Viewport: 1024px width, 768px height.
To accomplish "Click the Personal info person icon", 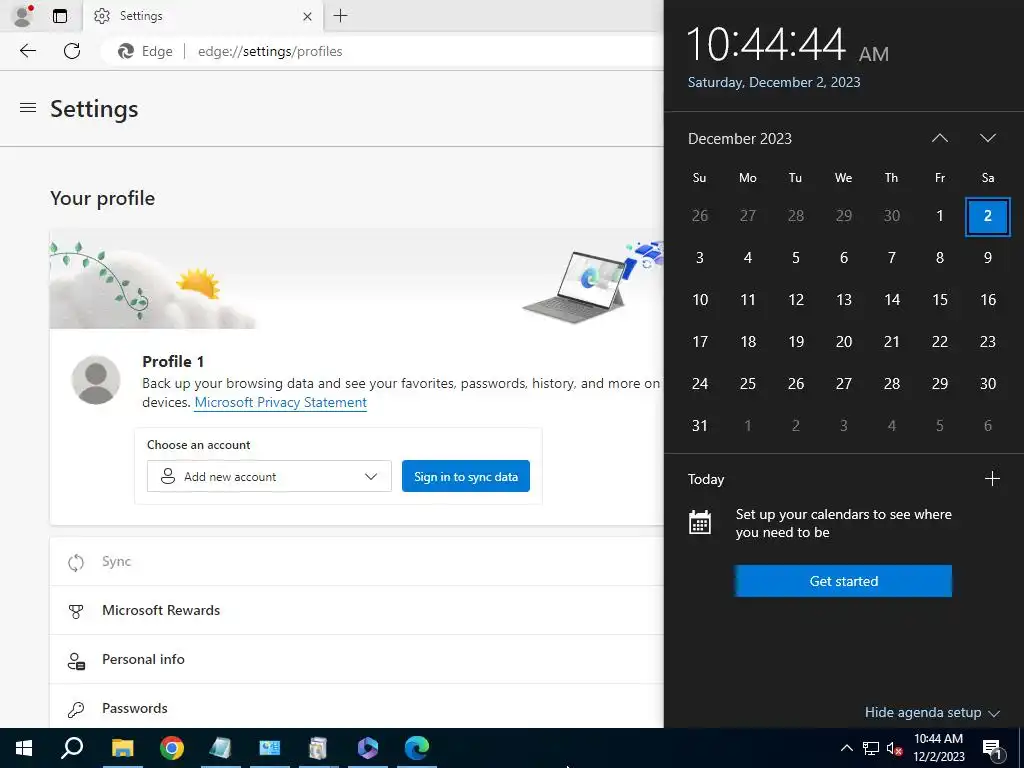I will 76,660.
